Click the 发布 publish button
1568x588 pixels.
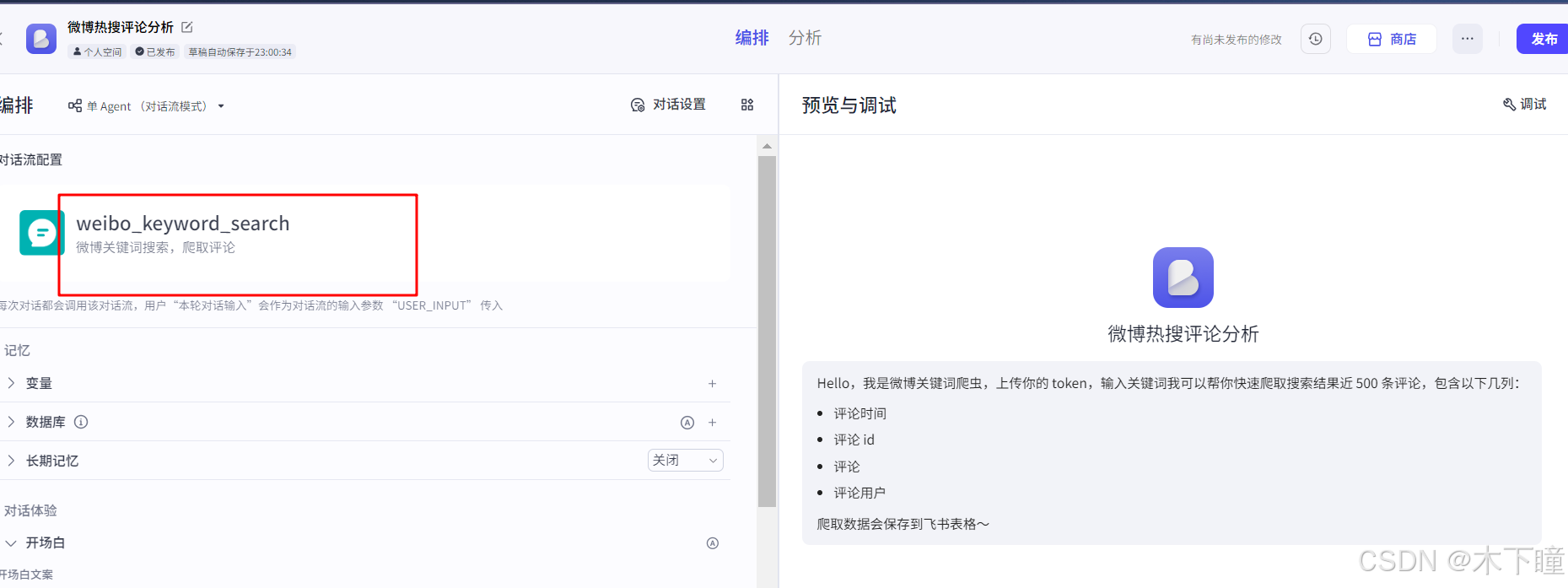pos(1543,39)
